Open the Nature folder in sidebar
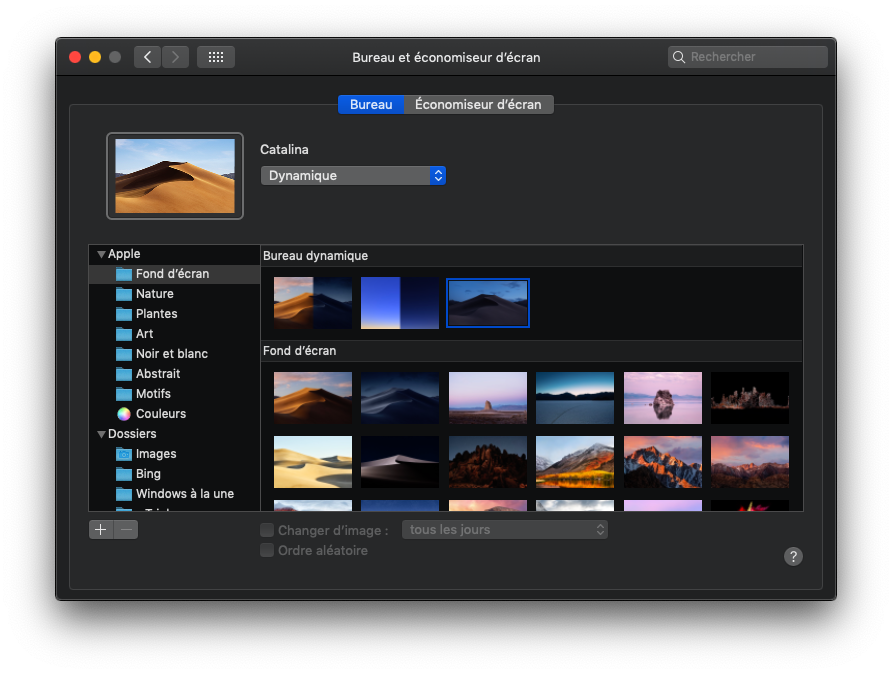 [x=154, y=294]
